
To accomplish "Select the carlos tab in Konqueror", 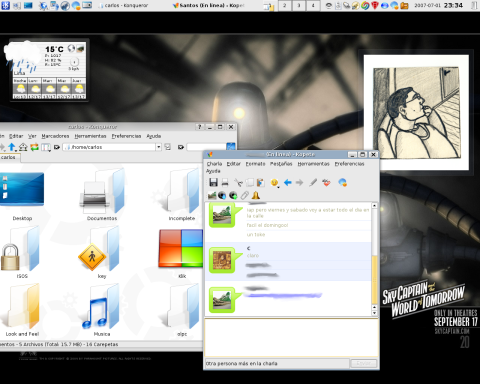I will [9, 157].
